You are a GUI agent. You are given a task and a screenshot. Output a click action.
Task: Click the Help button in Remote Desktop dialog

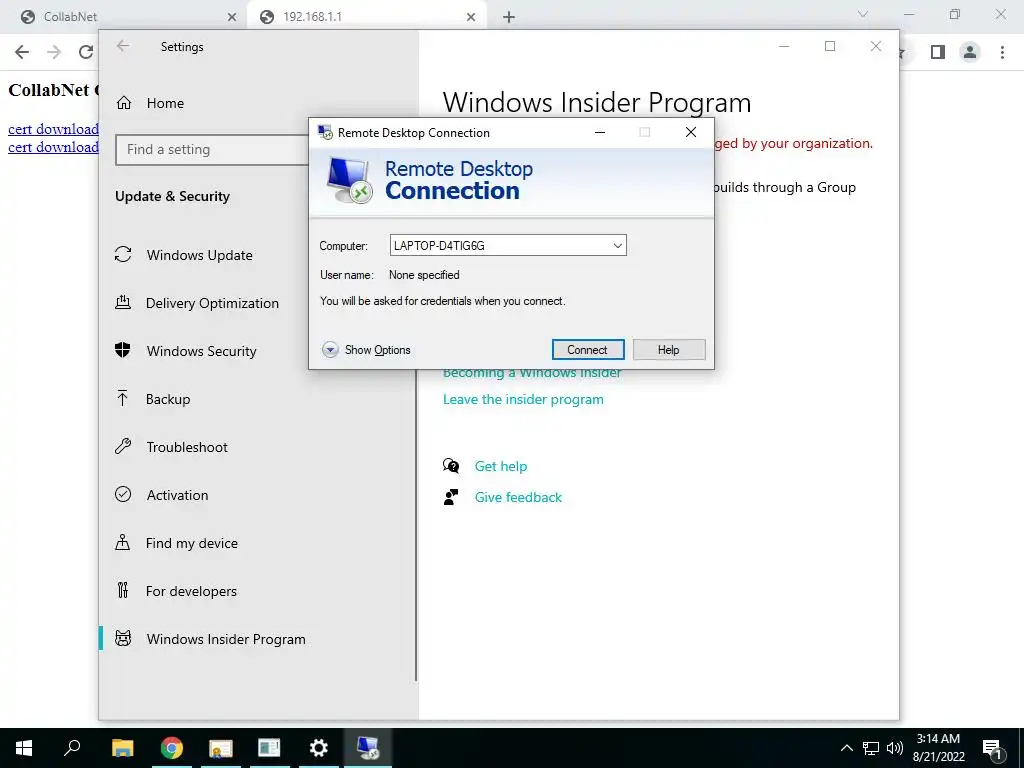tap(669, 349)
